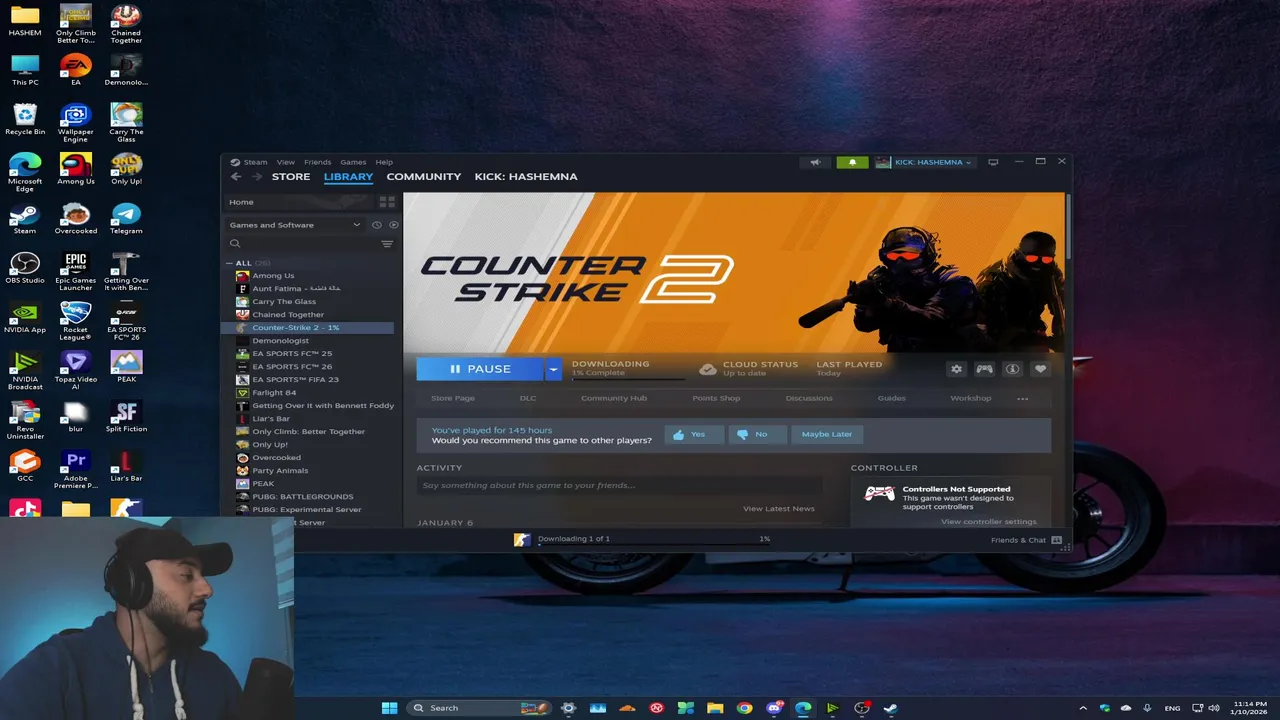1280x720 pixels.
Task: Open the View menu
Action: pos(285,162)
